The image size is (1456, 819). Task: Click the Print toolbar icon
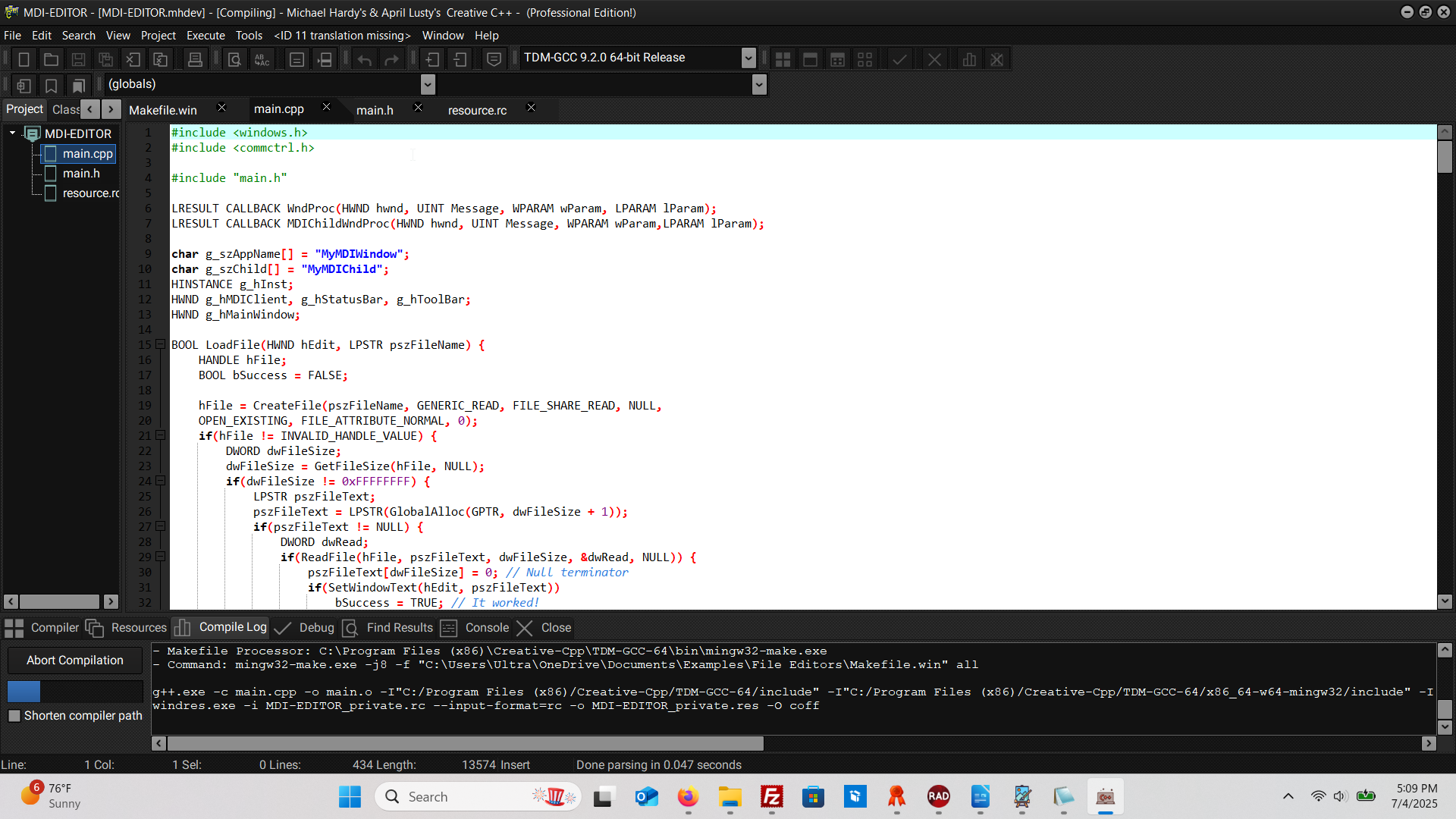coord(195,59)
